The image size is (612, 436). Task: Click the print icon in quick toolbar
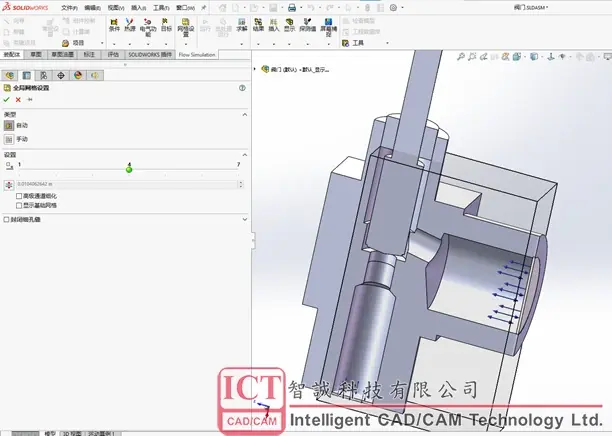pyautogui.click(x=292, y=7)
